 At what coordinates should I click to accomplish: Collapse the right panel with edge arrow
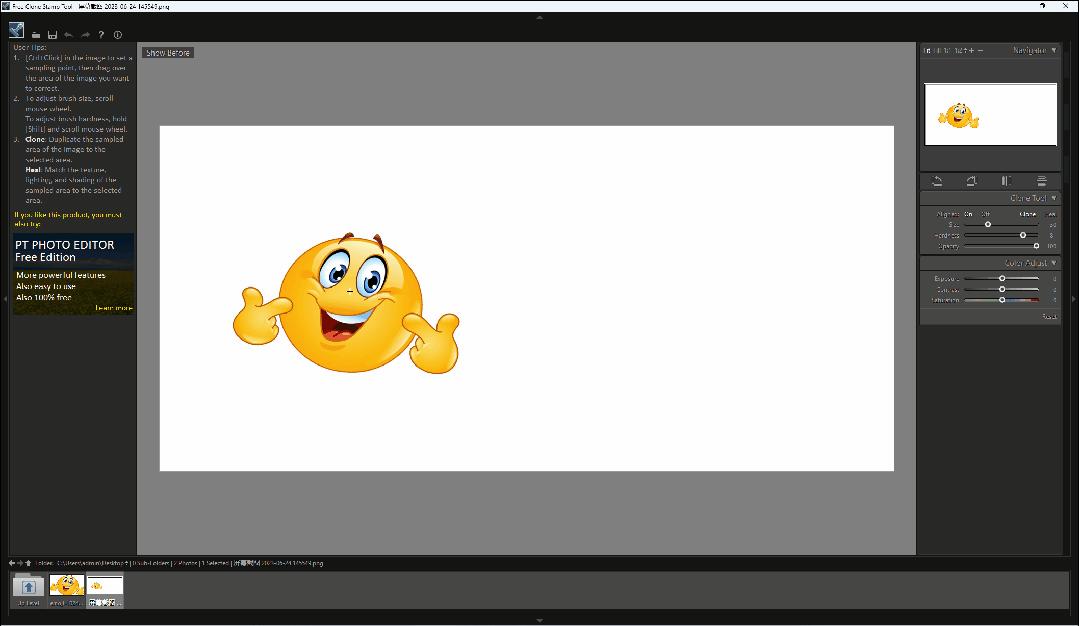pyautogui.click(x=1073, y=299)
